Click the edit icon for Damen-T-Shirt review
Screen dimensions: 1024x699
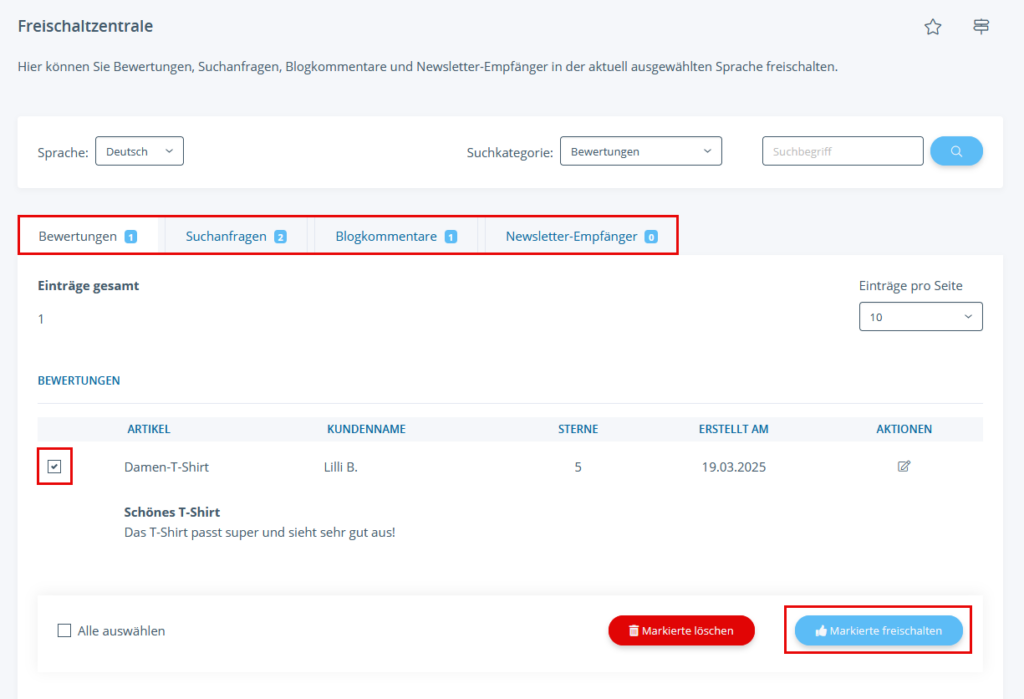(x=904, y=466)
